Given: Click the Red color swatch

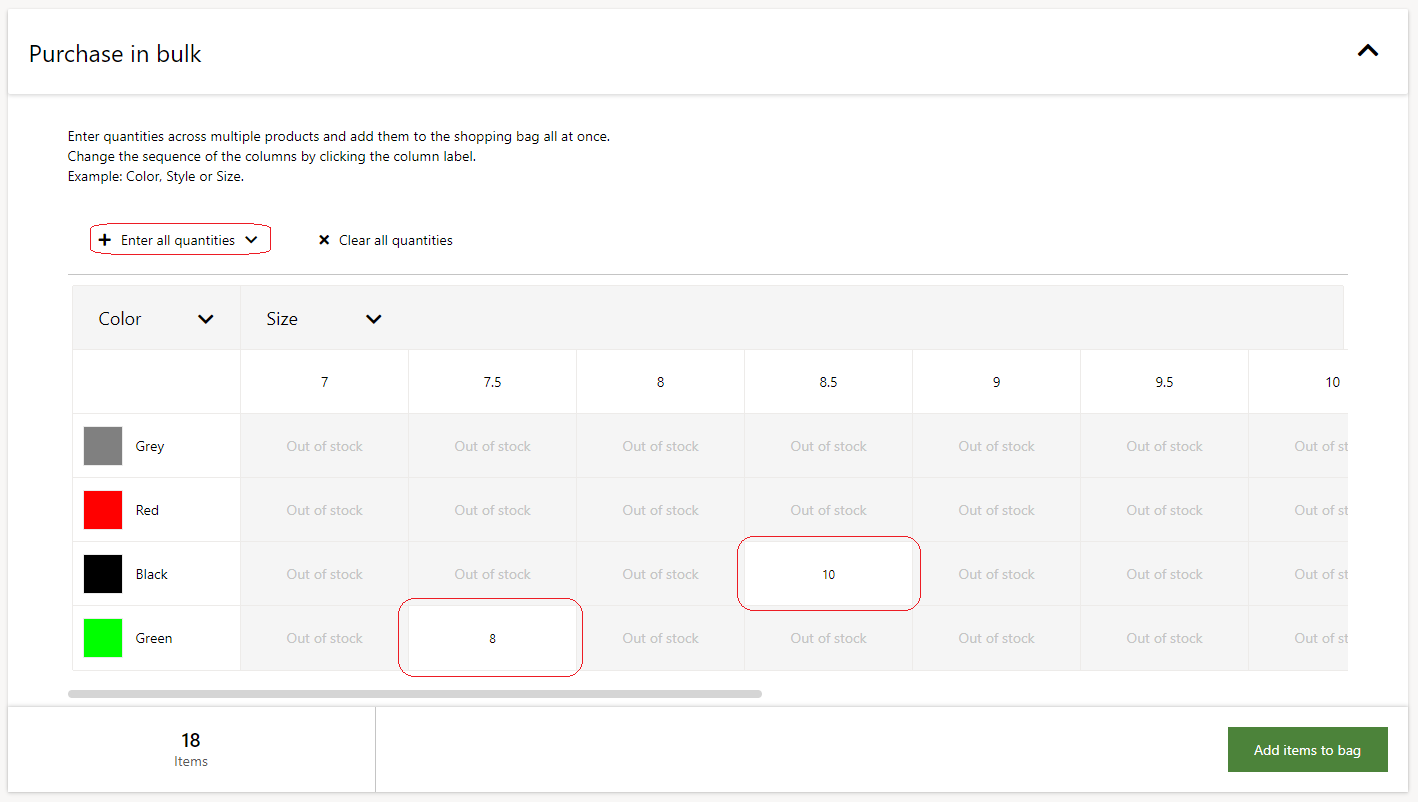Looking at the screenshot, I should click(103, 510).
